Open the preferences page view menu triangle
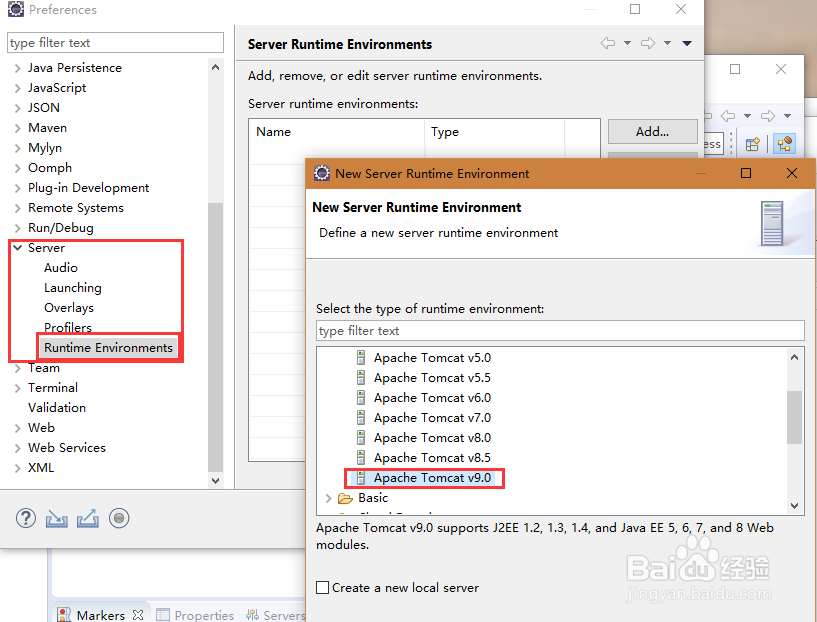The width and height of the screenshot is (817, 622). [x=687, y=43]
